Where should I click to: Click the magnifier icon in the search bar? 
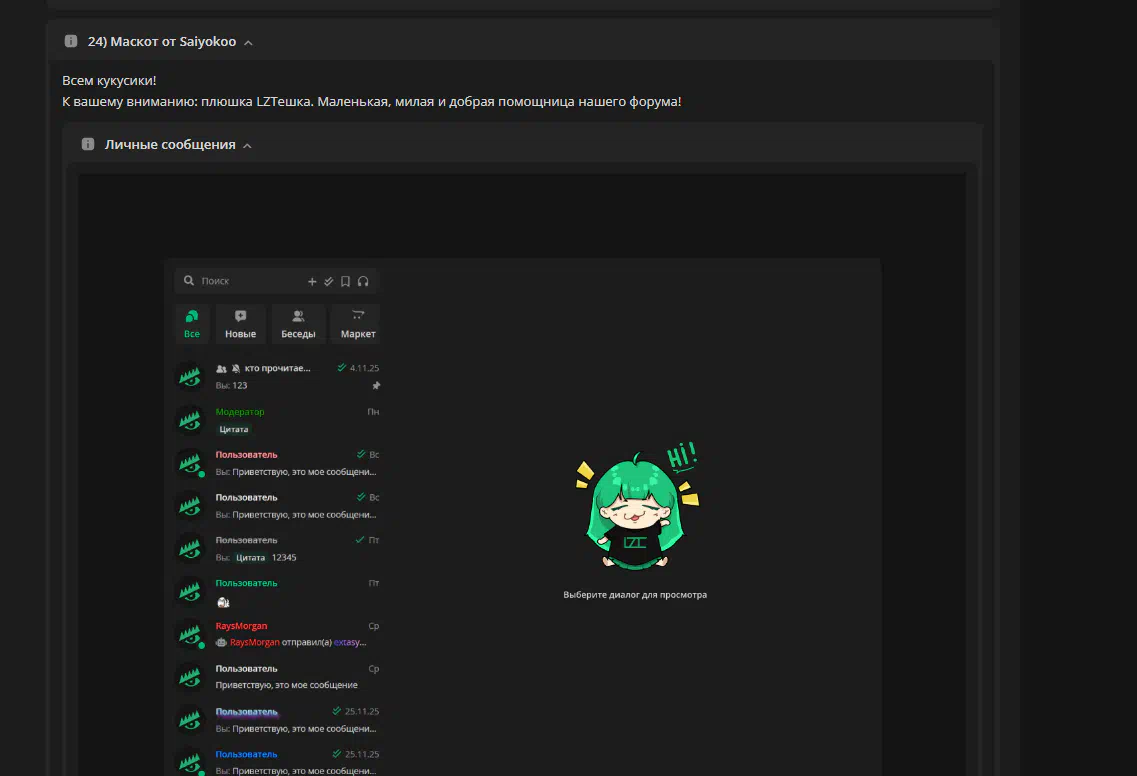click(x=188, y=282)
